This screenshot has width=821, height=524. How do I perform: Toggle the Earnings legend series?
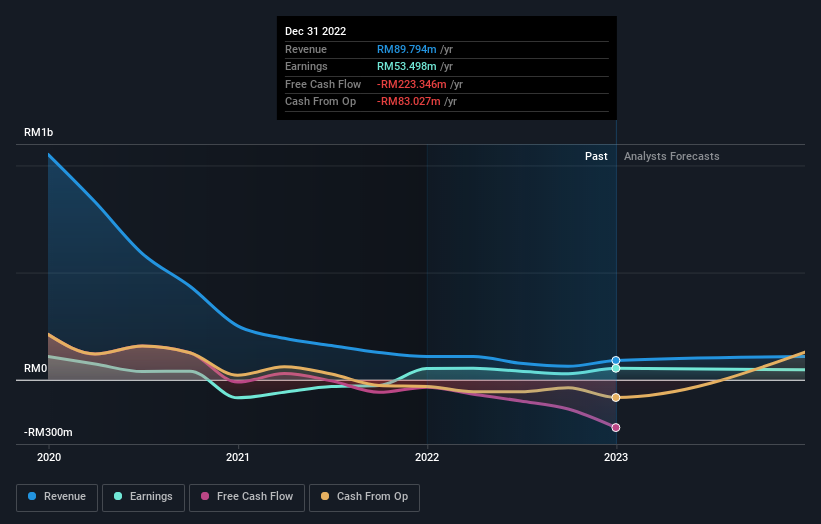tap(143, 497)
